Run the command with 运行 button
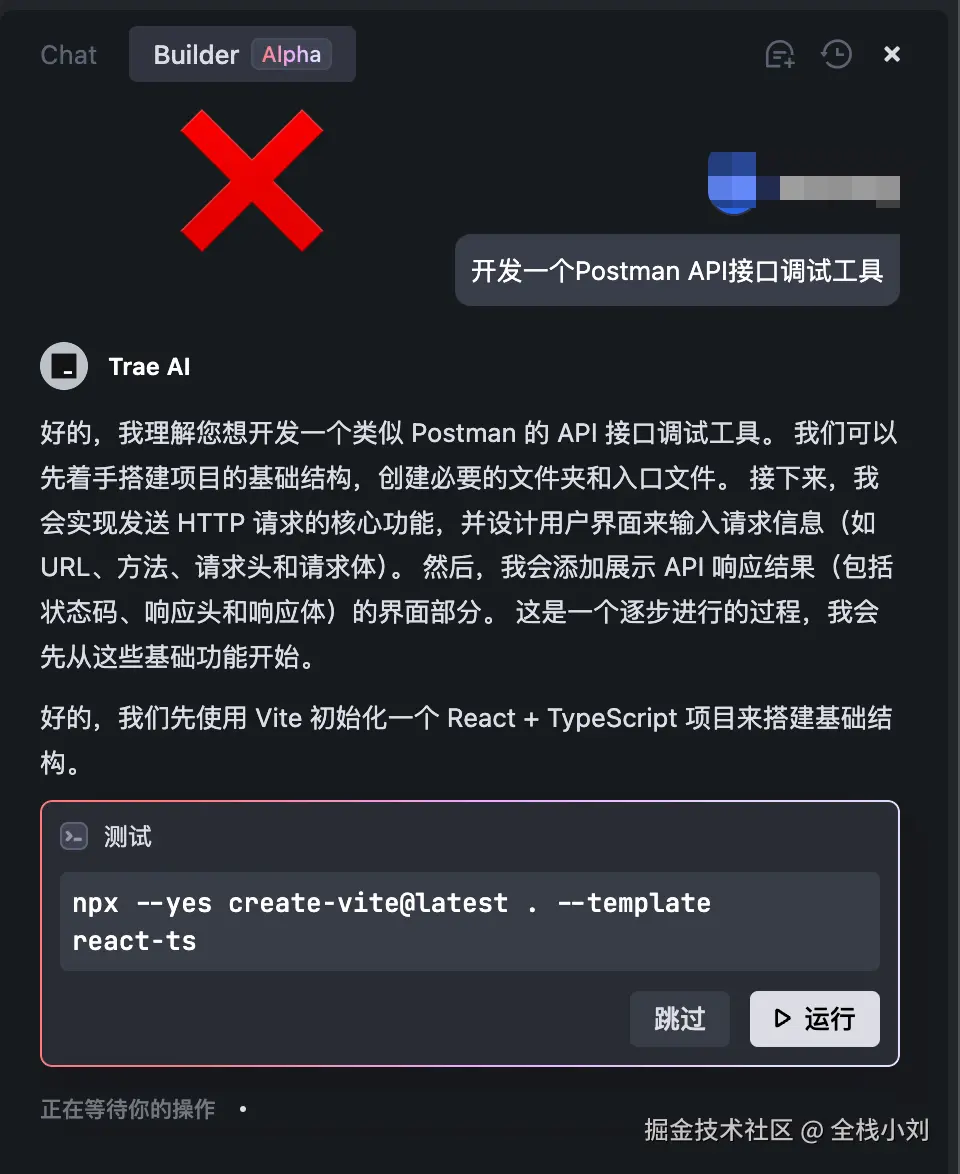Viewport: 960px width, 1174px height. (x=815, y=1019)
